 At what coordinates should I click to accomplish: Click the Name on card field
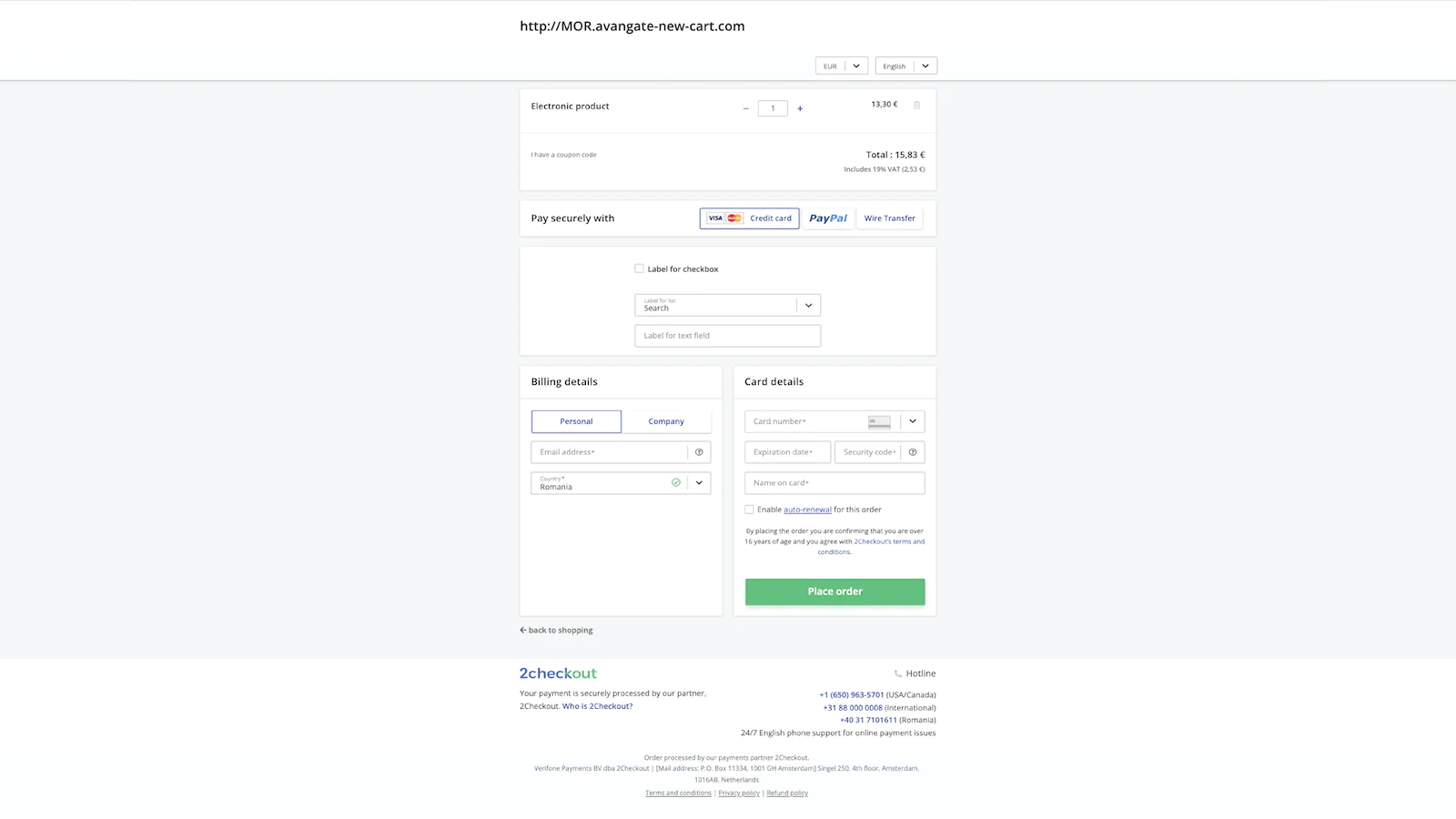[834, 483]
